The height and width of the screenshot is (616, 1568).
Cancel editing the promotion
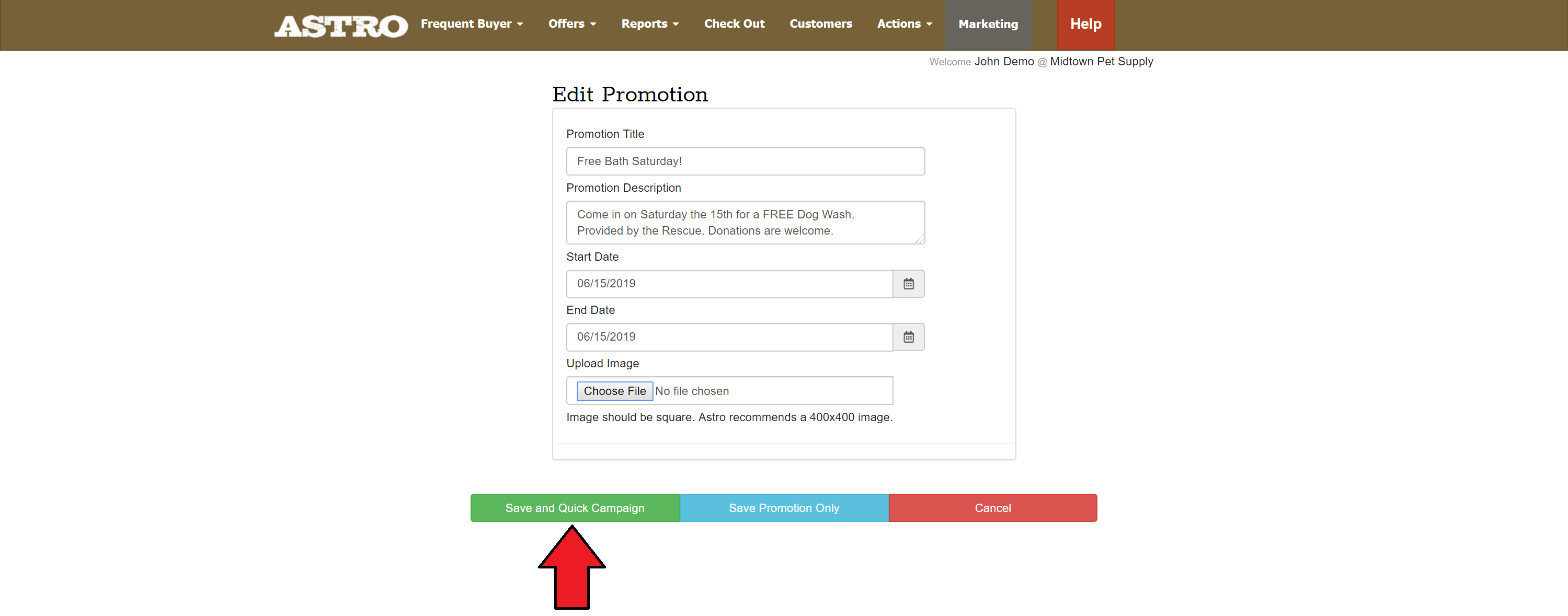pyautogui.click(x=992, y=508)
